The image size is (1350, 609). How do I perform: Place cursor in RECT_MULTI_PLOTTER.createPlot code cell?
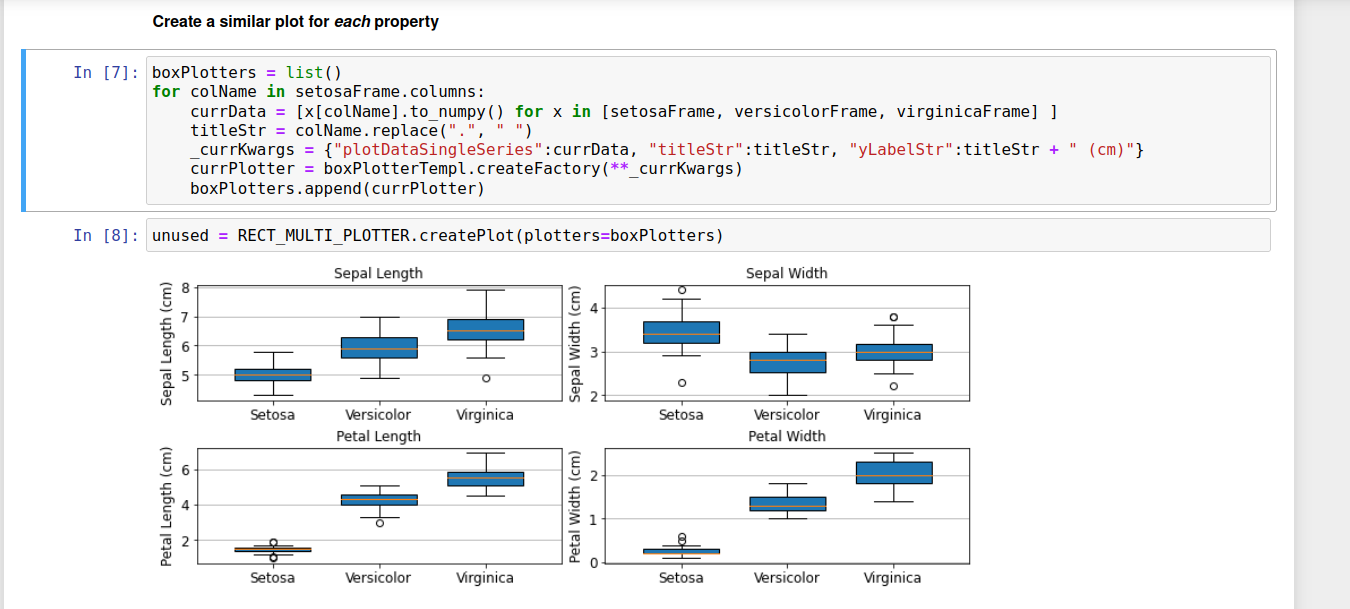coord(708,236)
